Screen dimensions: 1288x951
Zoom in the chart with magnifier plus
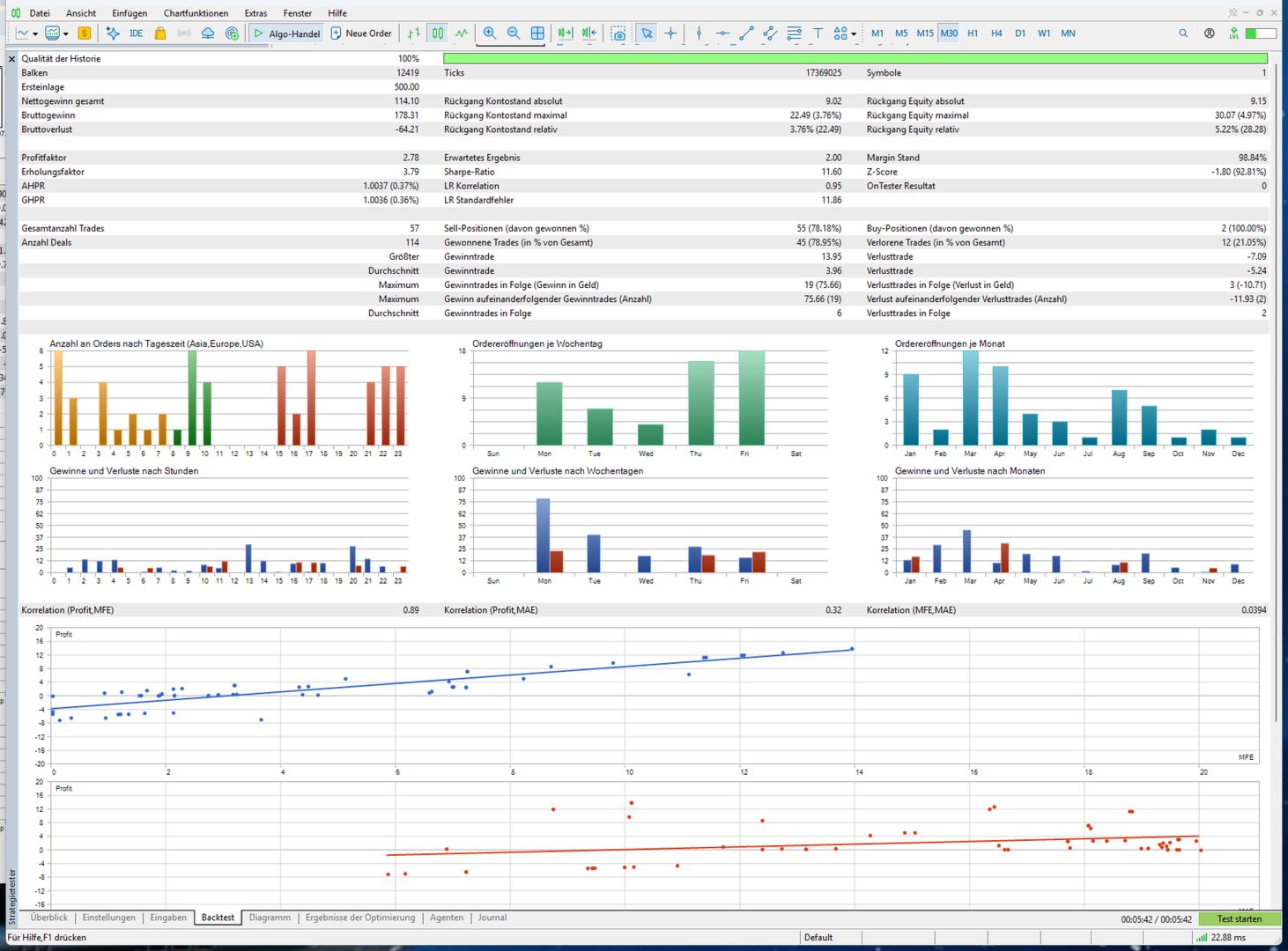[x=490, y=33]
